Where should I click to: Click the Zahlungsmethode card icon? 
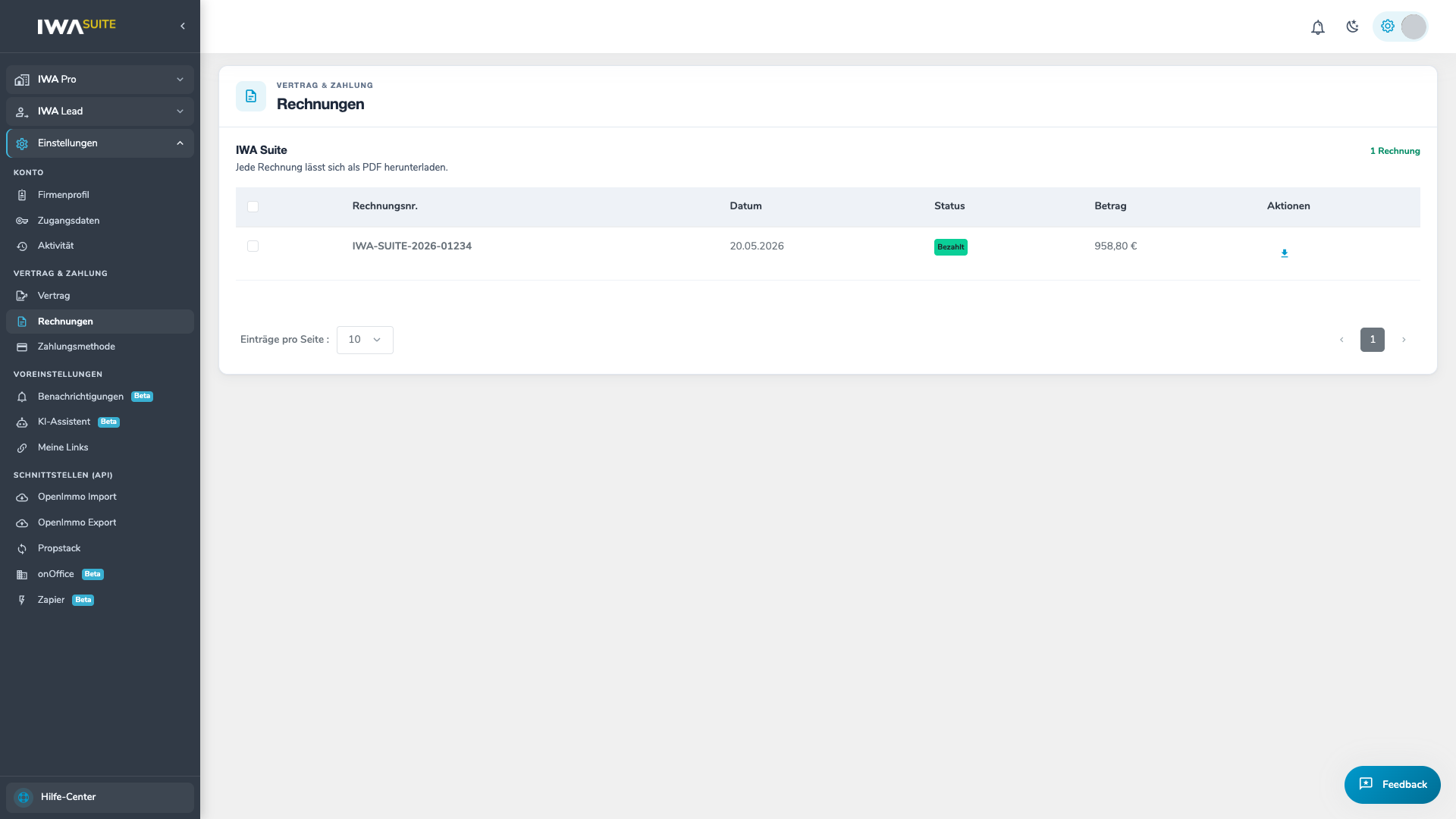point(22,347)
